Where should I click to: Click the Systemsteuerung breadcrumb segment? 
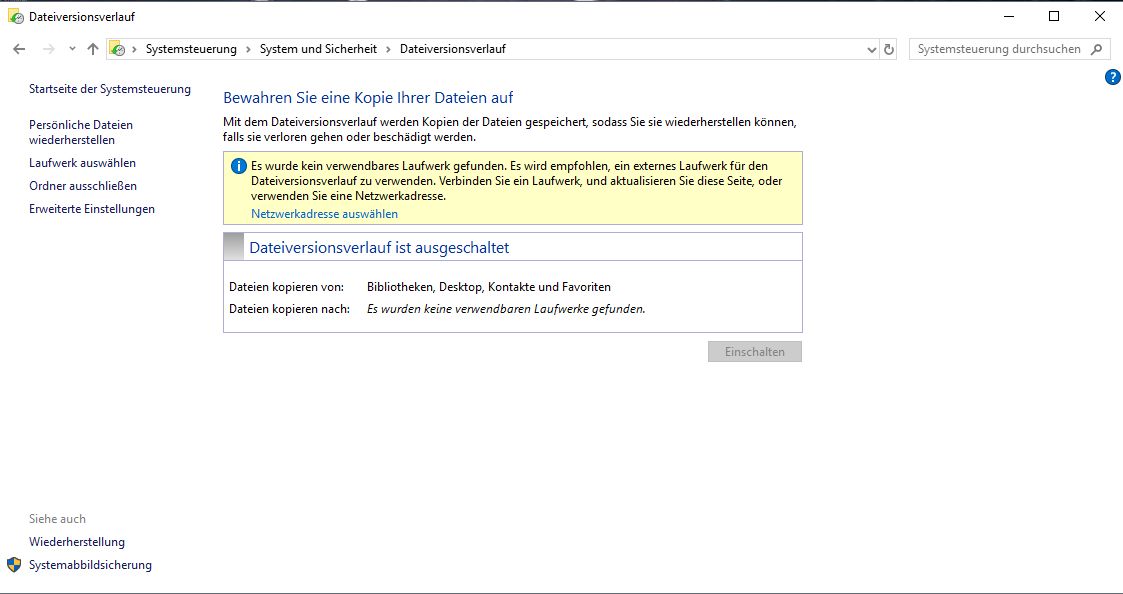(x=191, y=49)
